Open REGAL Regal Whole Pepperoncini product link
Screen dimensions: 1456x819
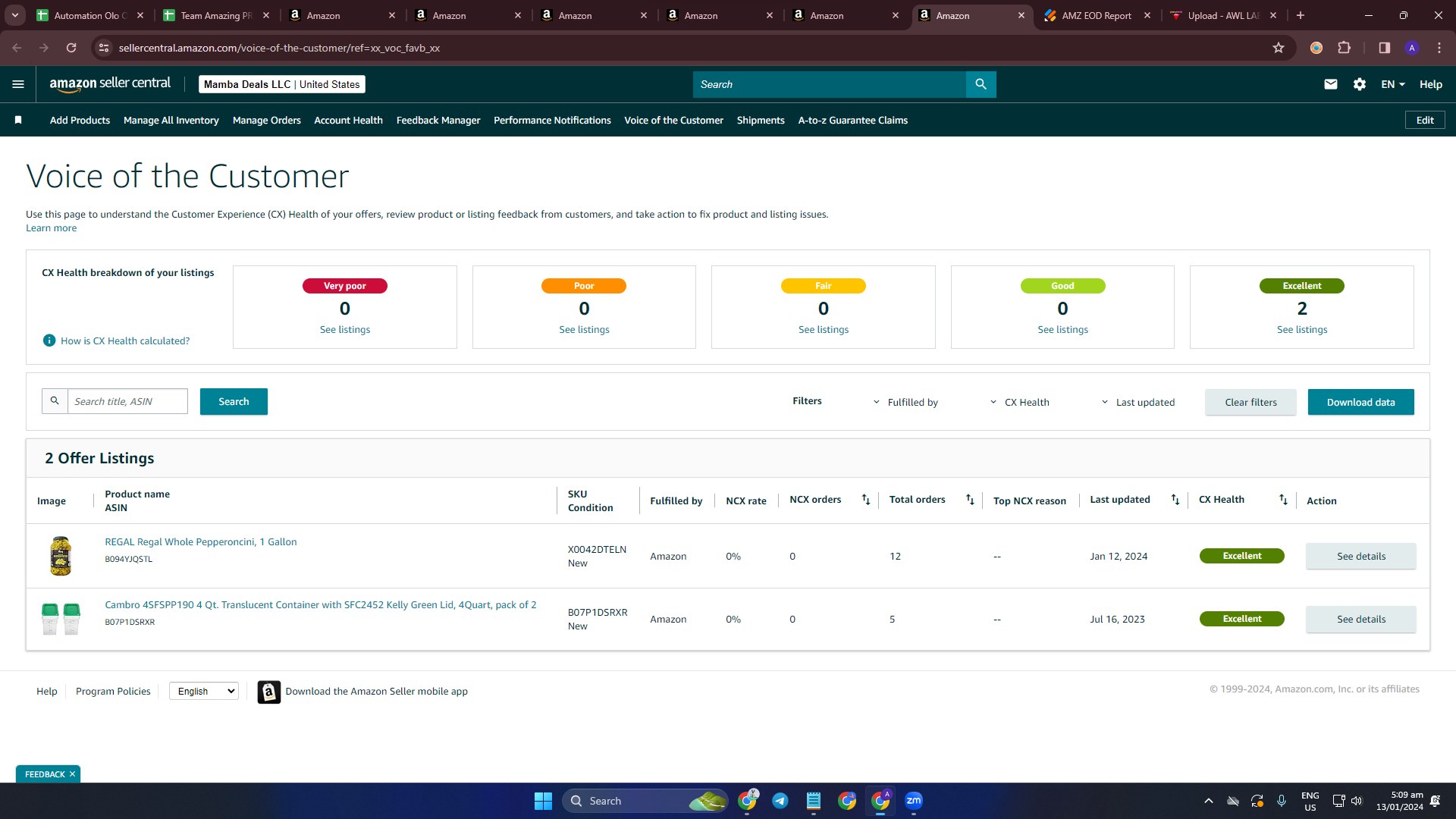coord(201,541)
